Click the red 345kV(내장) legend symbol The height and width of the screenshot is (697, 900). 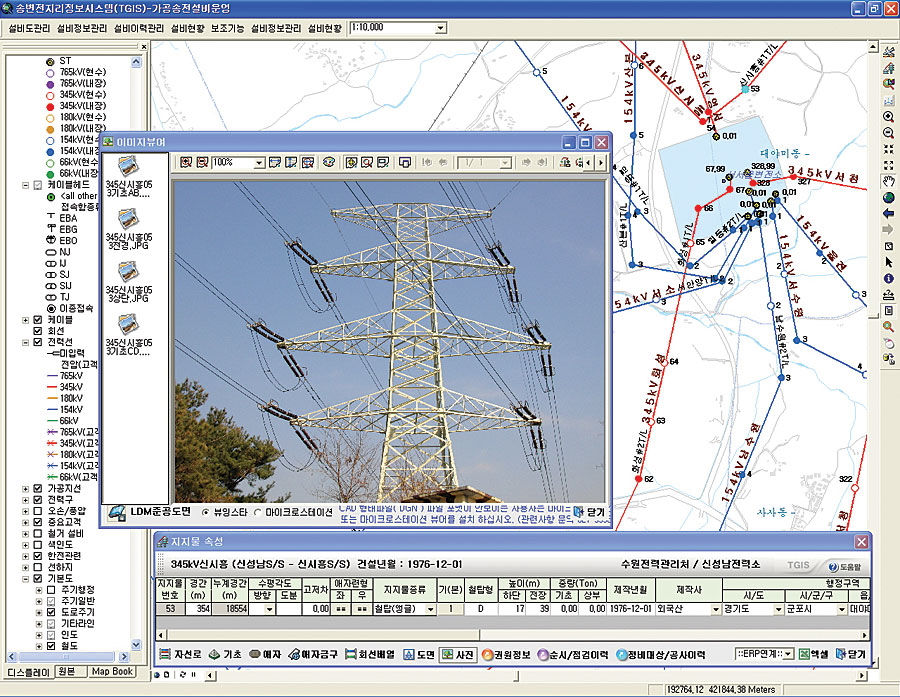(48, 105)
